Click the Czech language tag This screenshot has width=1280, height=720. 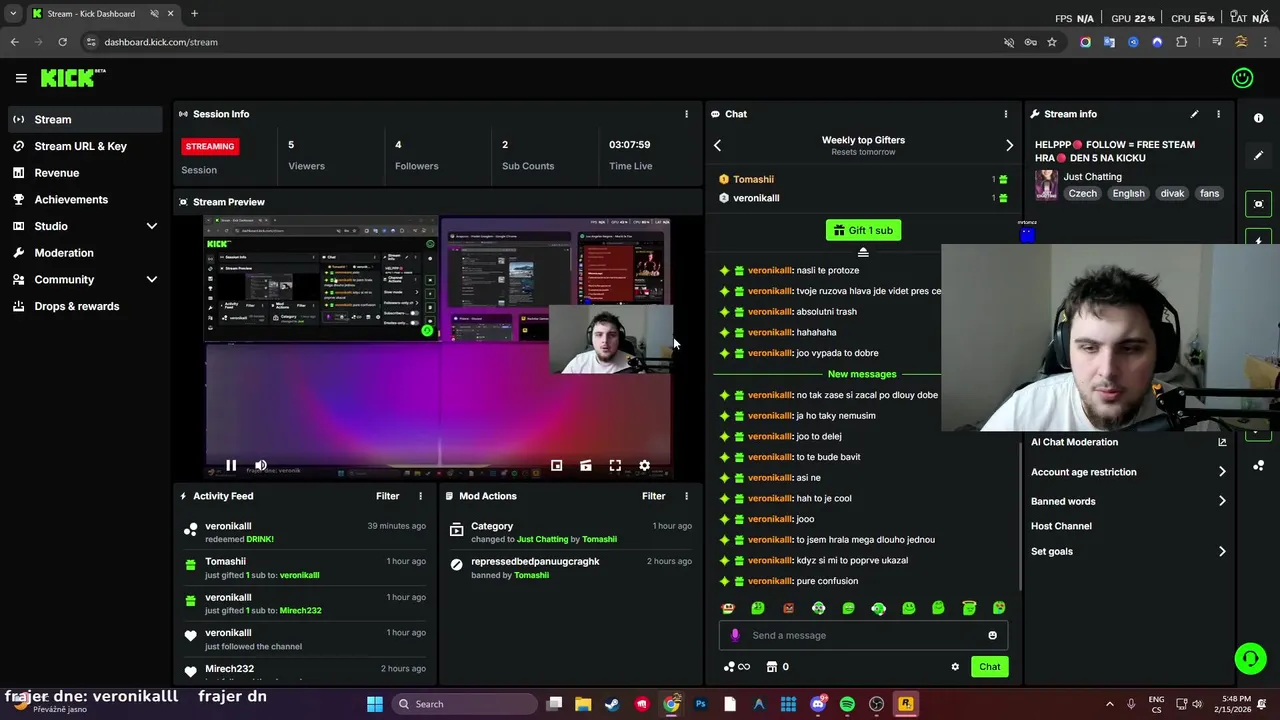click(x=1082, y=194)
